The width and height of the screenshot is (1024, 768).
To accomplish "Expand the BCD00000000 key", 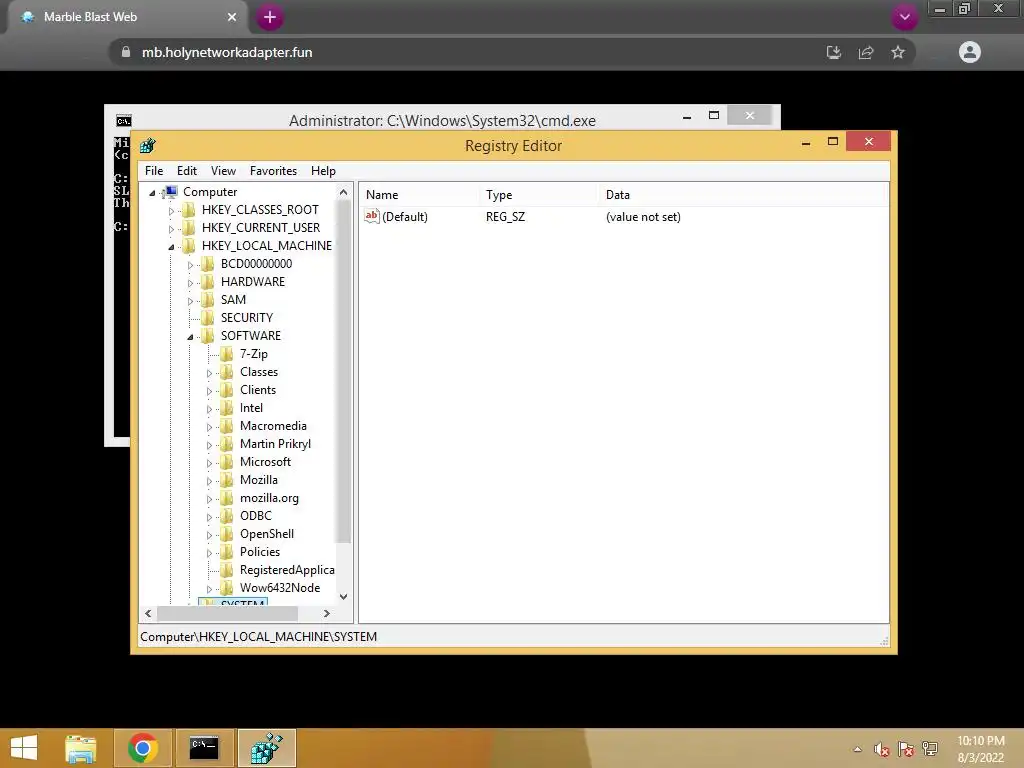I will point(190,265).
